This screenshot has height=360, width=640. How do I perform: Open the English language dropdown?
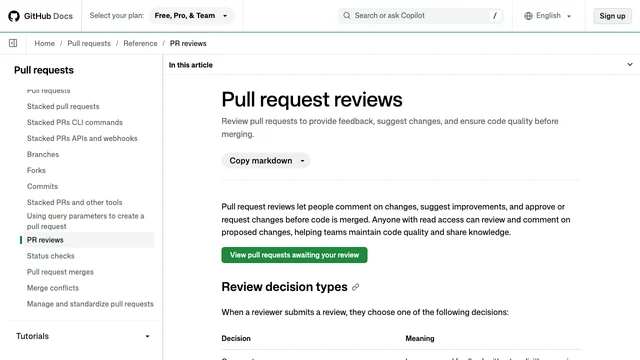548,16
